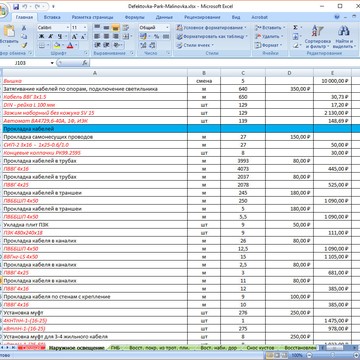Click the insert function fx icon
This screenshot has width=360, height=360.
click(x=85, y=63)
